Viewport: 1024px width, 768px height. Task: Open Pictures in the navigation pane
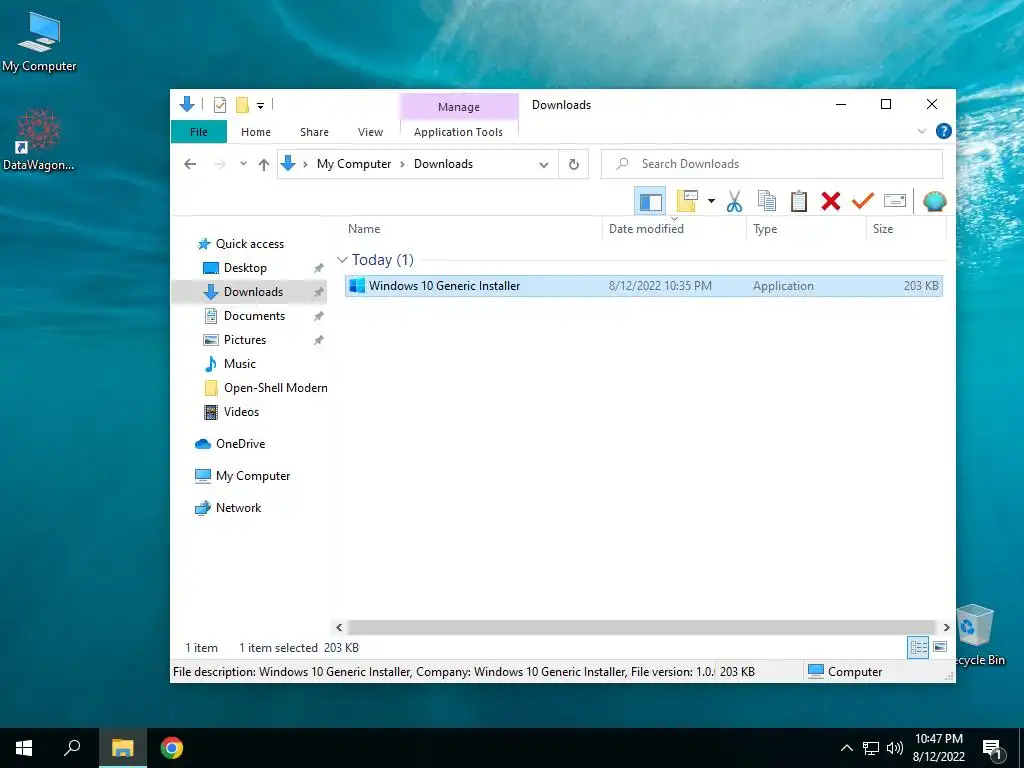coord(245,340)
